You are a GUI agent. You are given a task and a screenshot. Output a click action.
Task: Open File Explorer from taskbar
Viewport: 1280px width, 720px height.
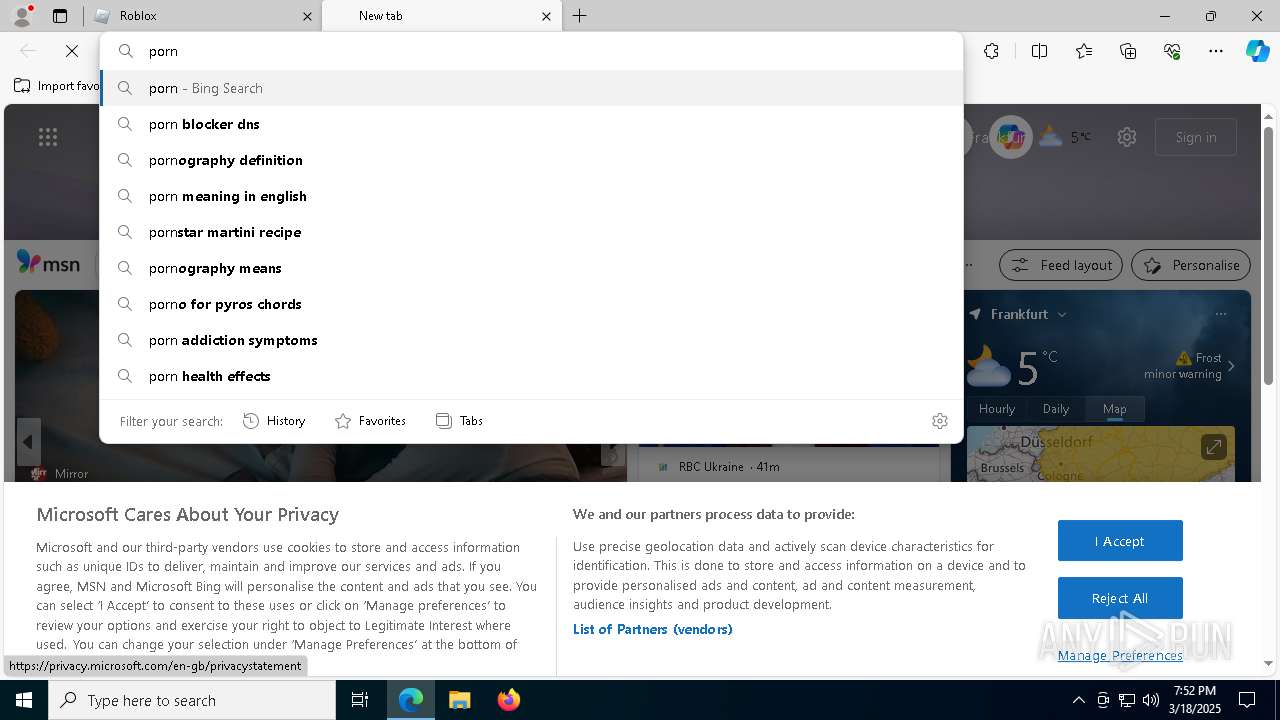click(459, 700)
